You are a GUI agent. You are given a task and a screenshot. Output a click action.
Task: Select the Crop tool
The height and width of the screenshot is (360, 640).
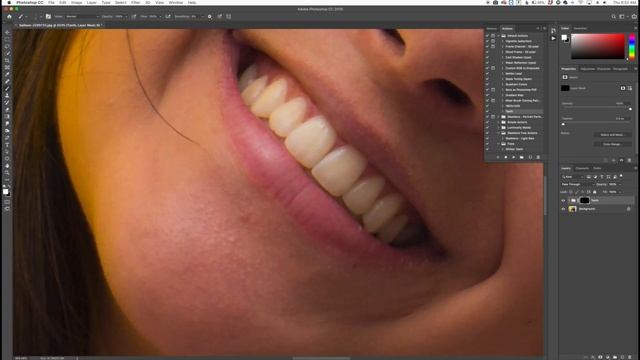point(7,60)
